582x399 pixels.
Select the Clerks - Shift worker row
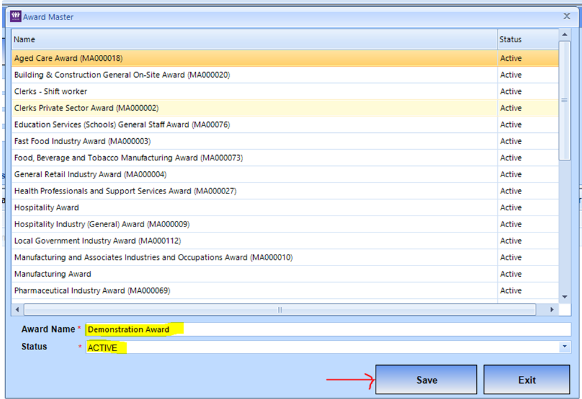[x=285, y=91]
